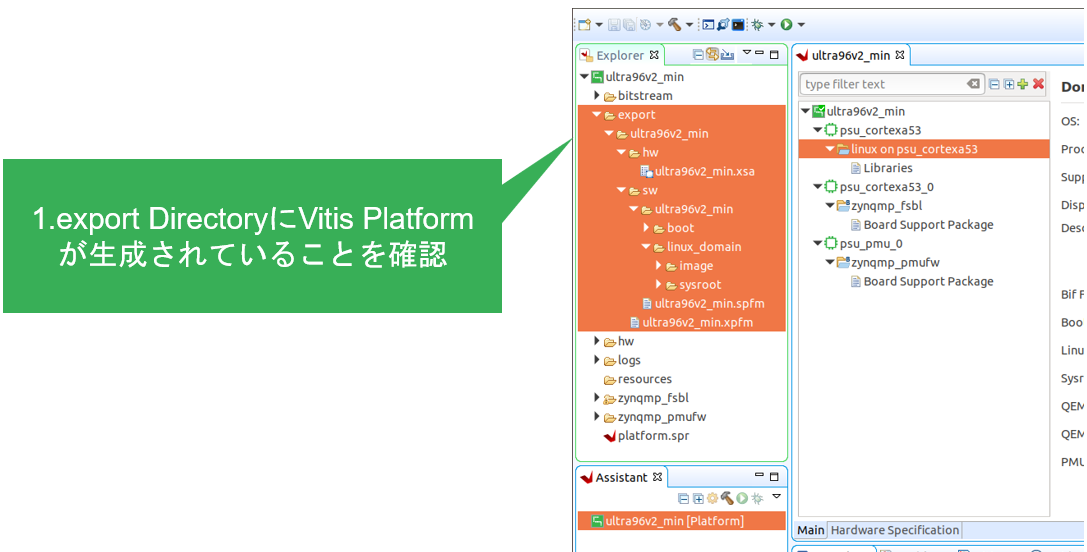The width and height of the screenshot is (1087, 552).
Task: Click the Save icon in the main toolbar
Action: tap(614, 25)
